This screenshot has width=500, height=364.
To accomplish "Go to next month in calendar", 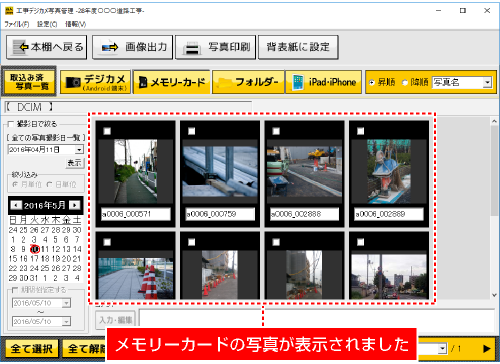I will (x=75, y=205).
